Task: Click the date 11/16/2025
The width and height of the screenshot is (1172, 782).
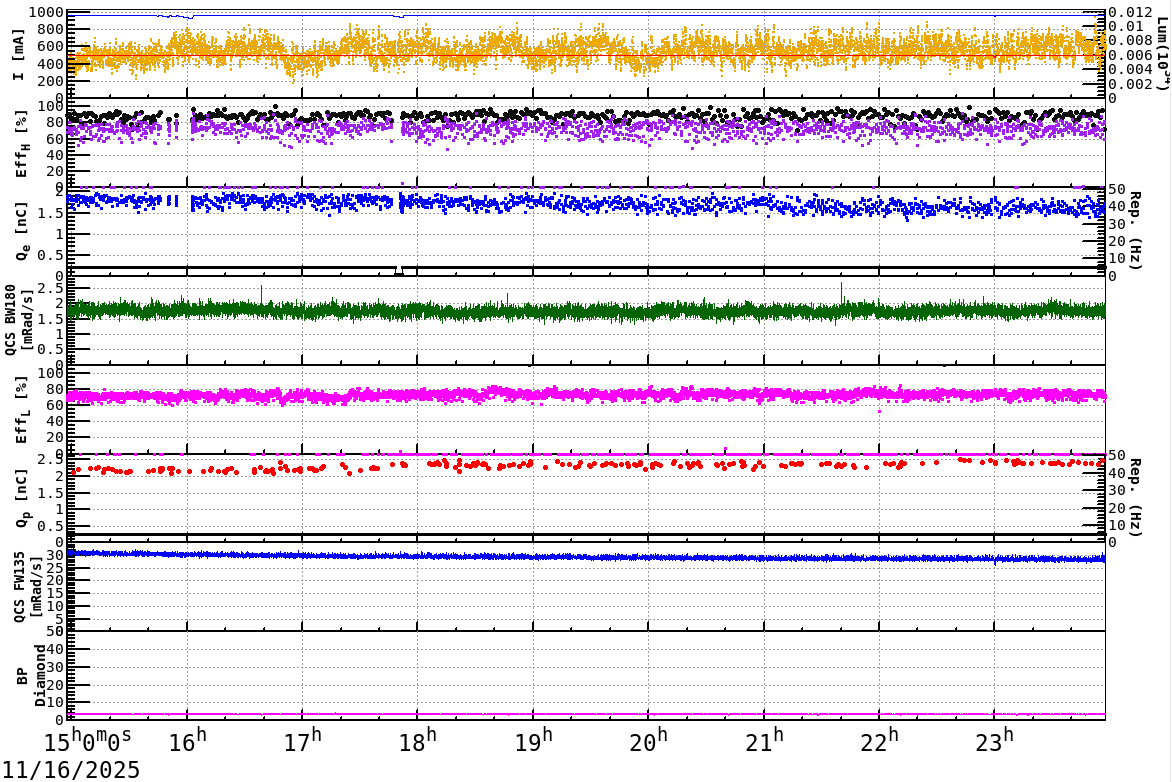Action: 70,770
